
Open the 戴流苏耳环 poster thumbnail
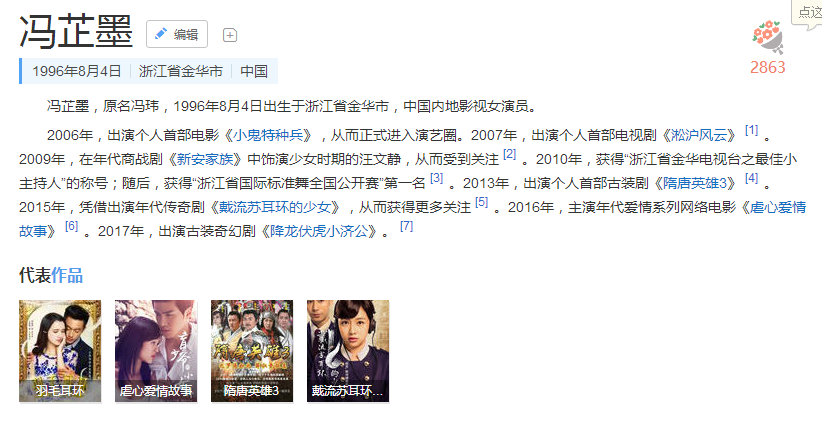click(348, 351)
